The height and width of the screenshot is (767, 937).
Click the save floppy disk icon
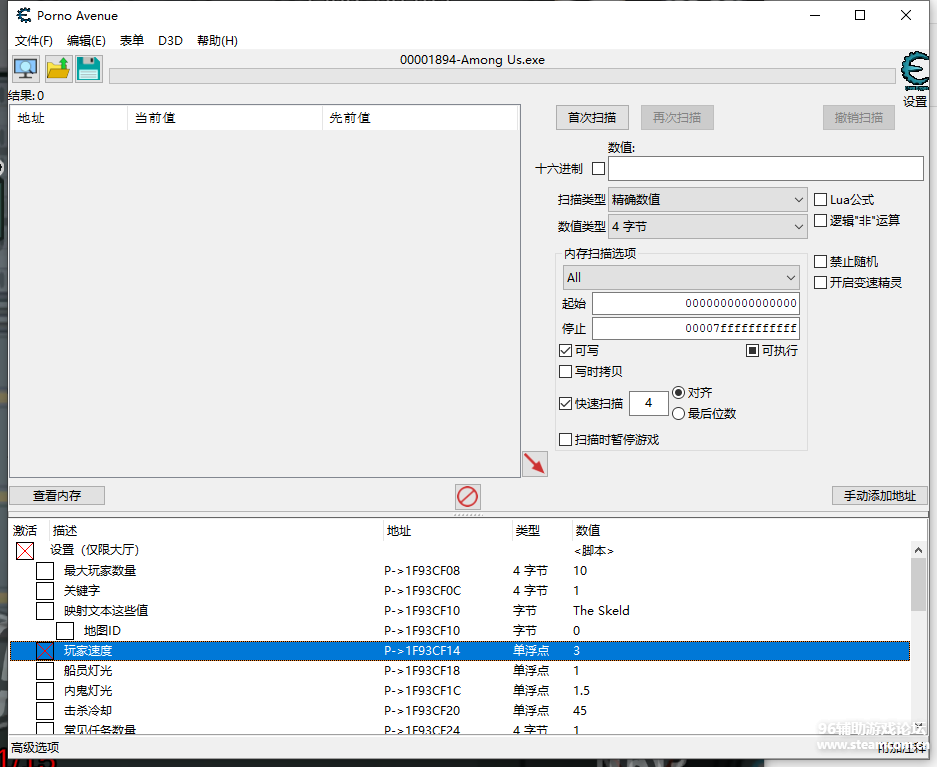point(89,69)
